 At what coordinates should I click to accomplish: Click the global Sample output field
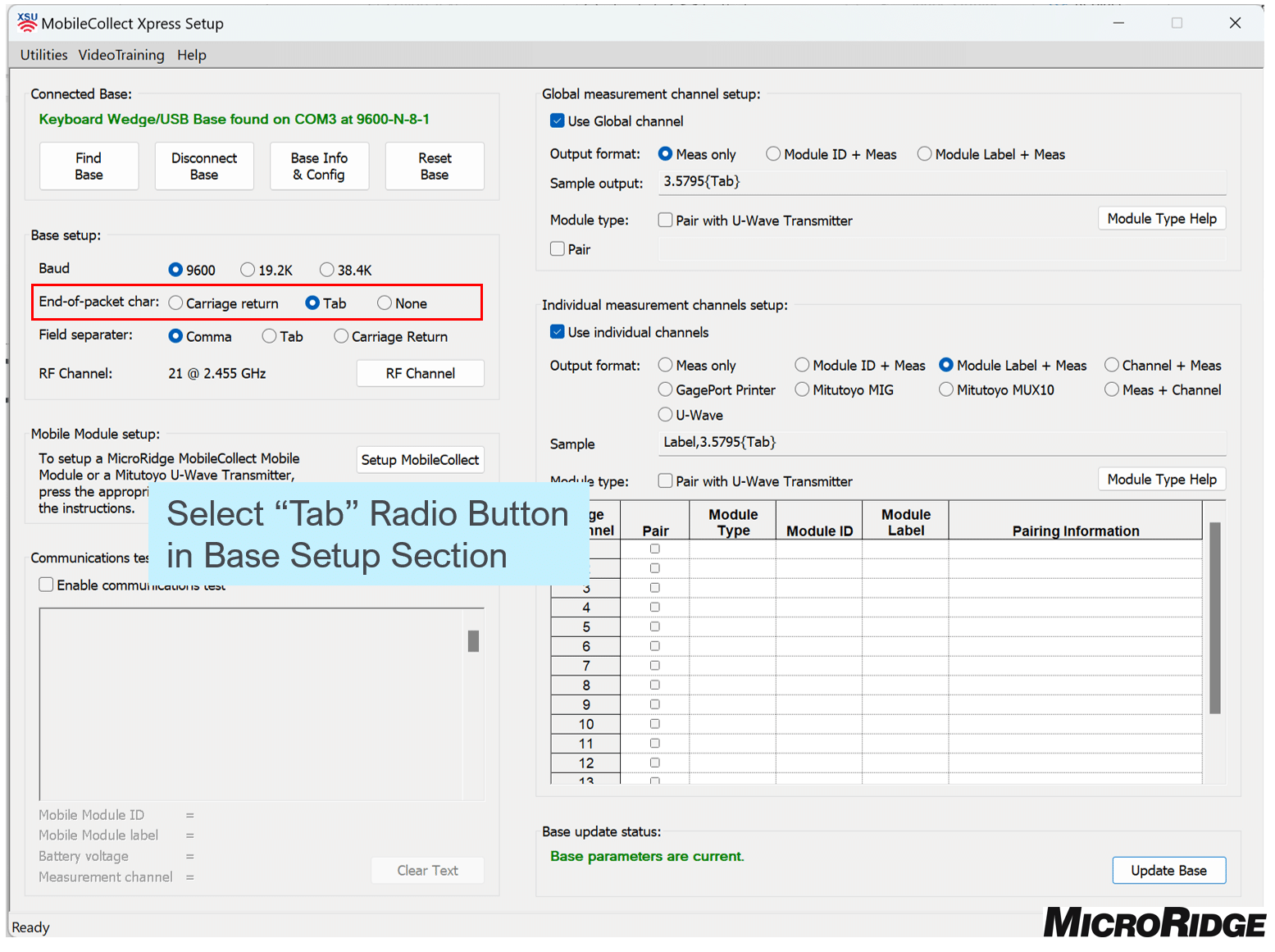[942, 182]
